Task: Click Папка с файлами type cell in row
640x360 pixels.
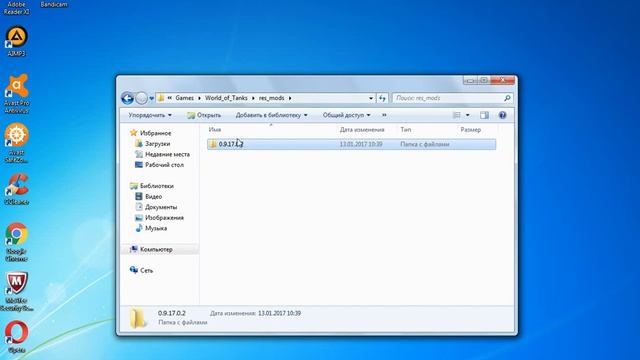Action: pyautogui.click(x=425, y=144)
